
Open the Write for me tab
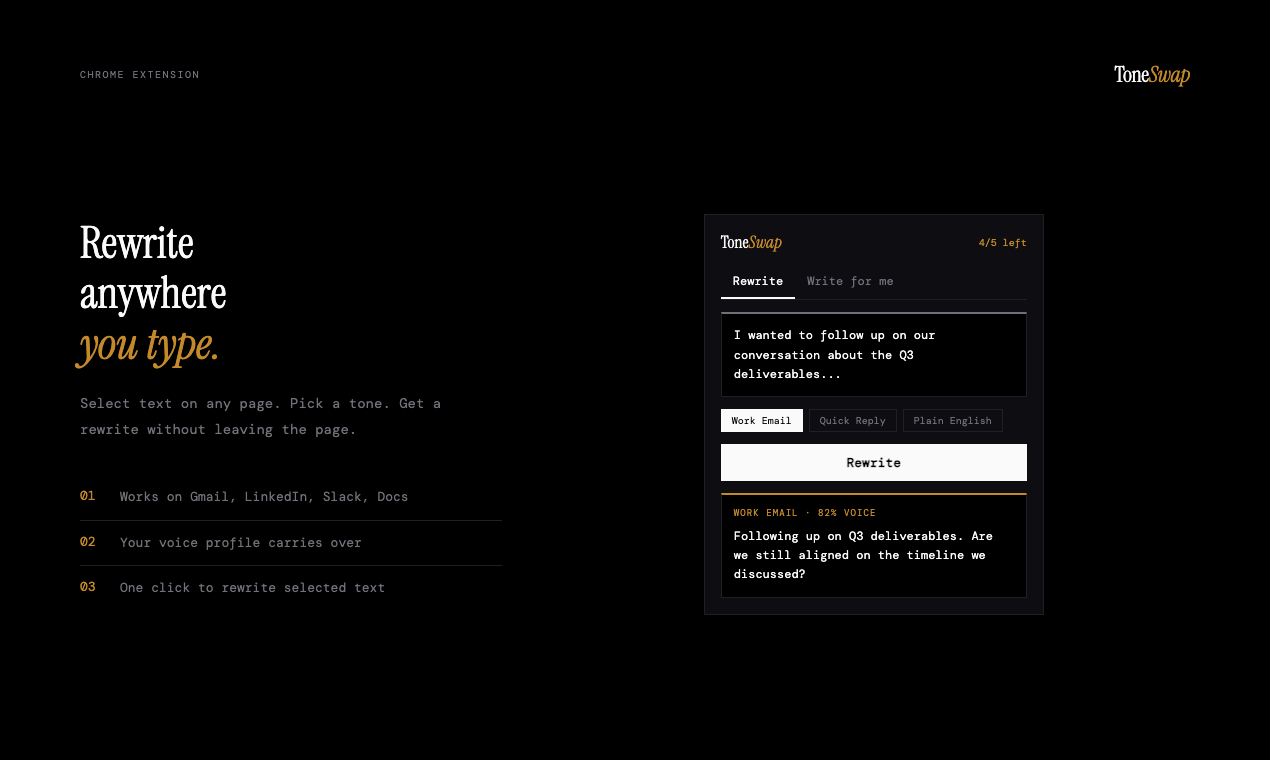850,281
